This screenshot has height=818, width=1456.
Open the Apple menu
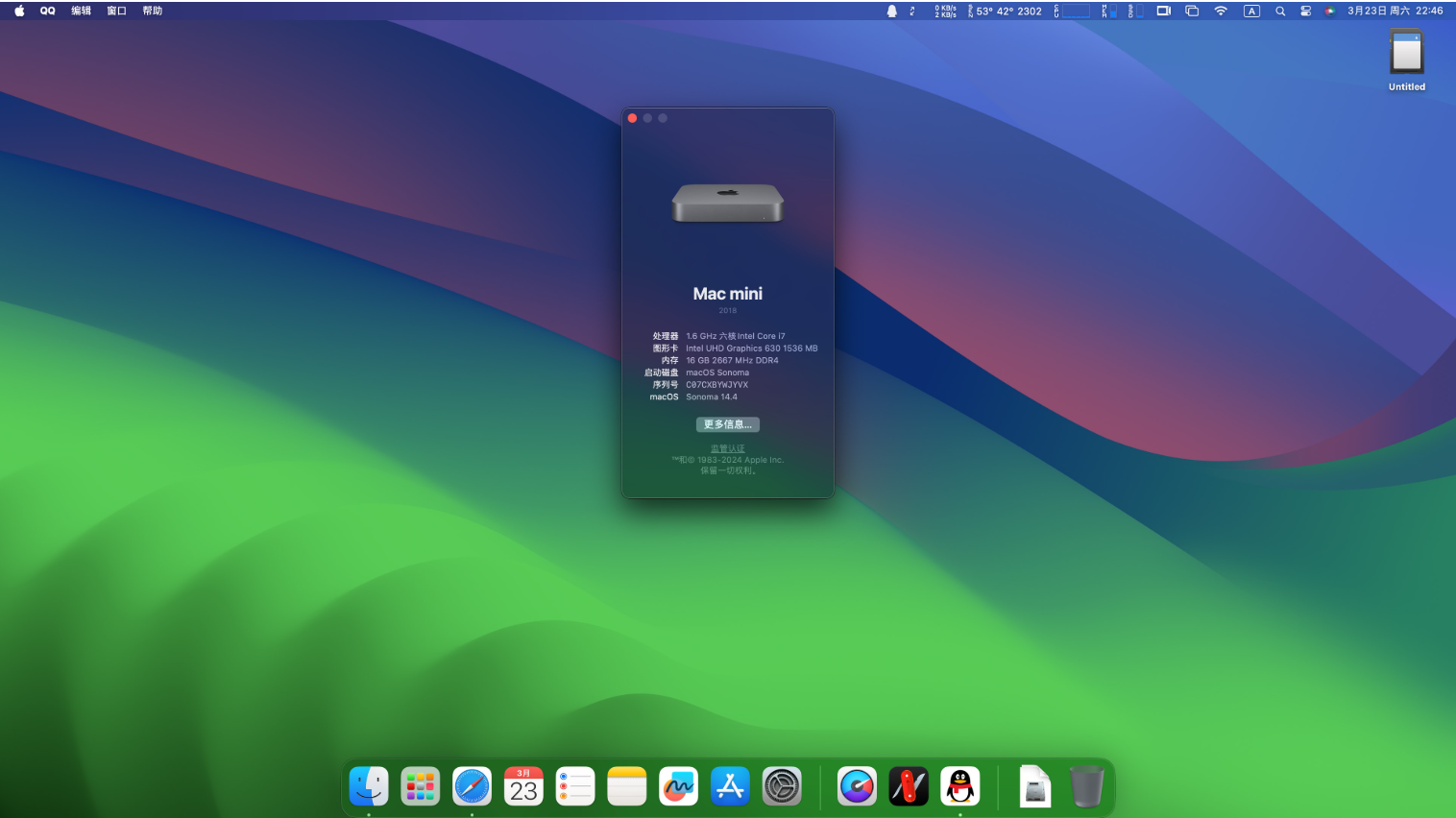pos(19,11)
